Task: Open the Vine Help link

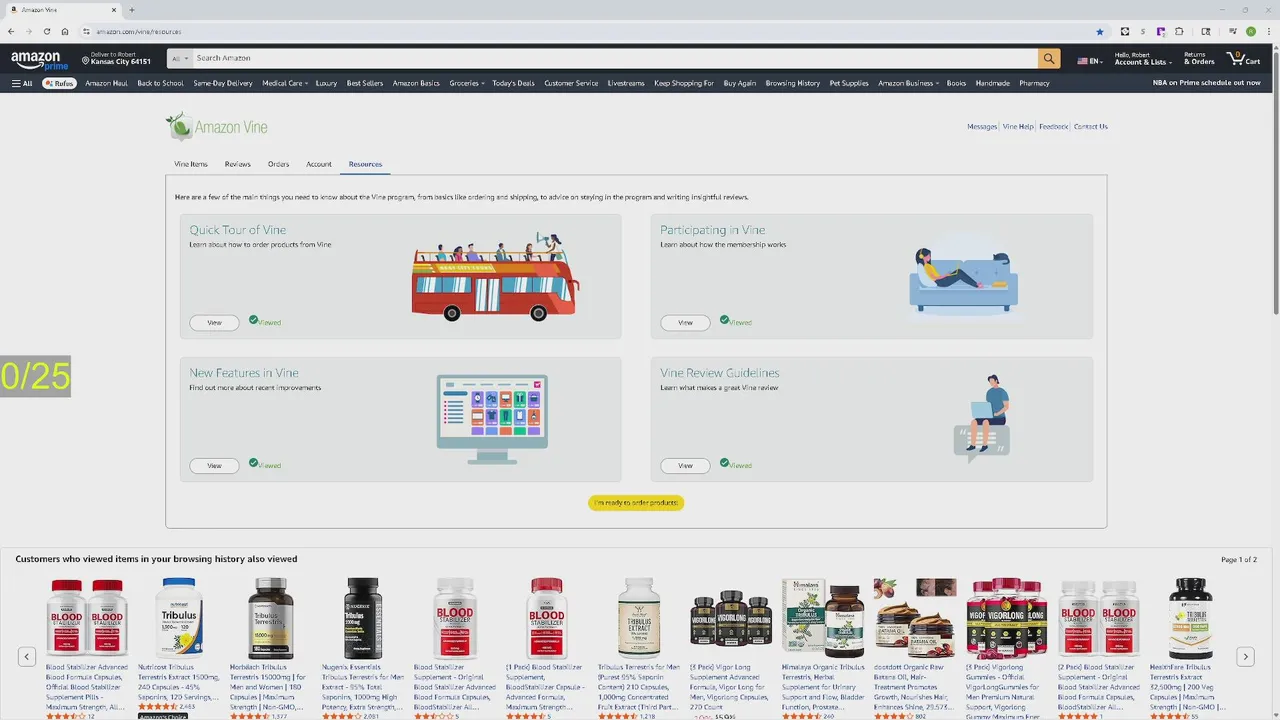Action: pyautogui.click(x=1018, y=127)
